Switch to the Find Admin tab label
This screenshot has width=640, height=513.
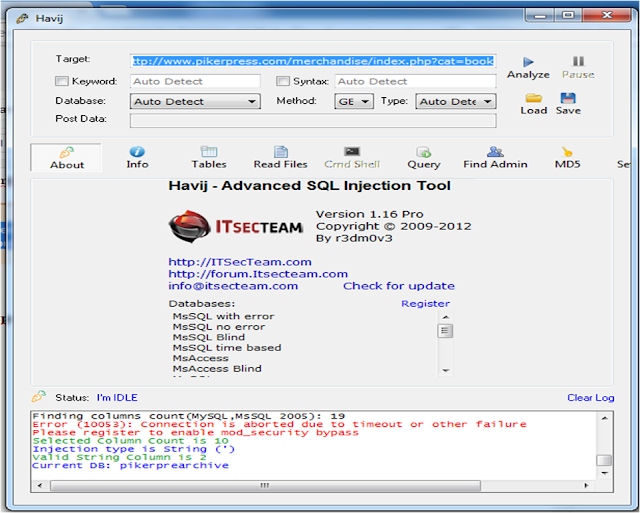tap(495, 164)
